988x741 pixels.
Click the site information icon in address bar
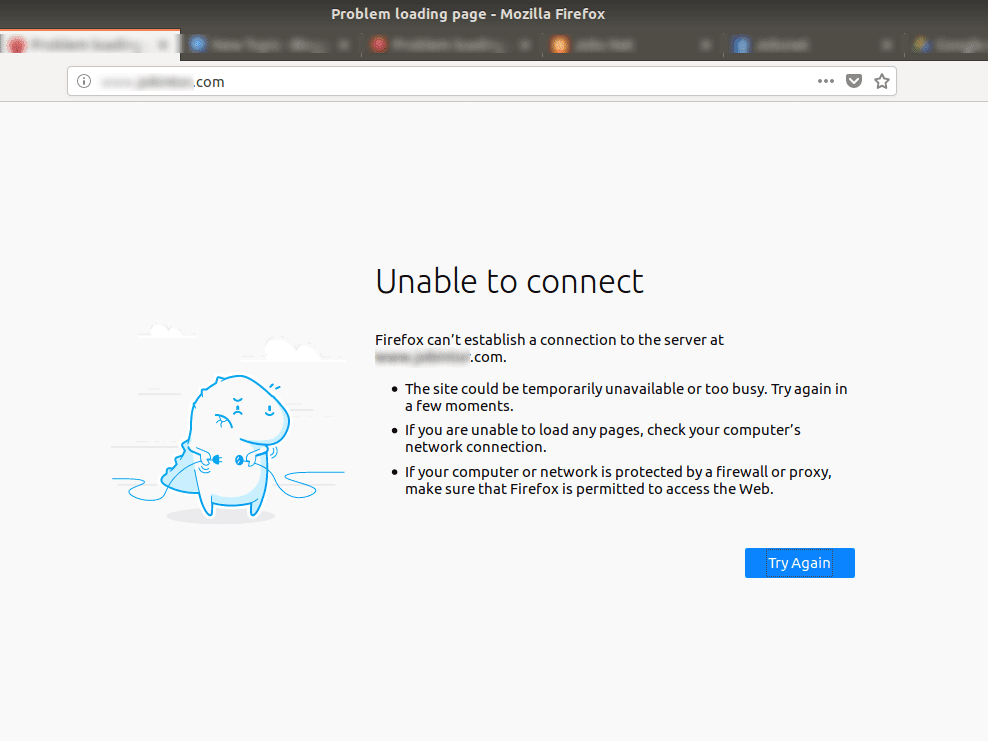(84, 81)
